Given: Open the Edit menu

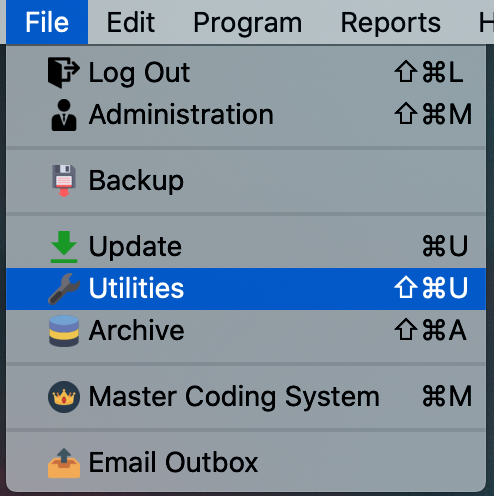Looking at the screenshot, I should pos(131,22).
